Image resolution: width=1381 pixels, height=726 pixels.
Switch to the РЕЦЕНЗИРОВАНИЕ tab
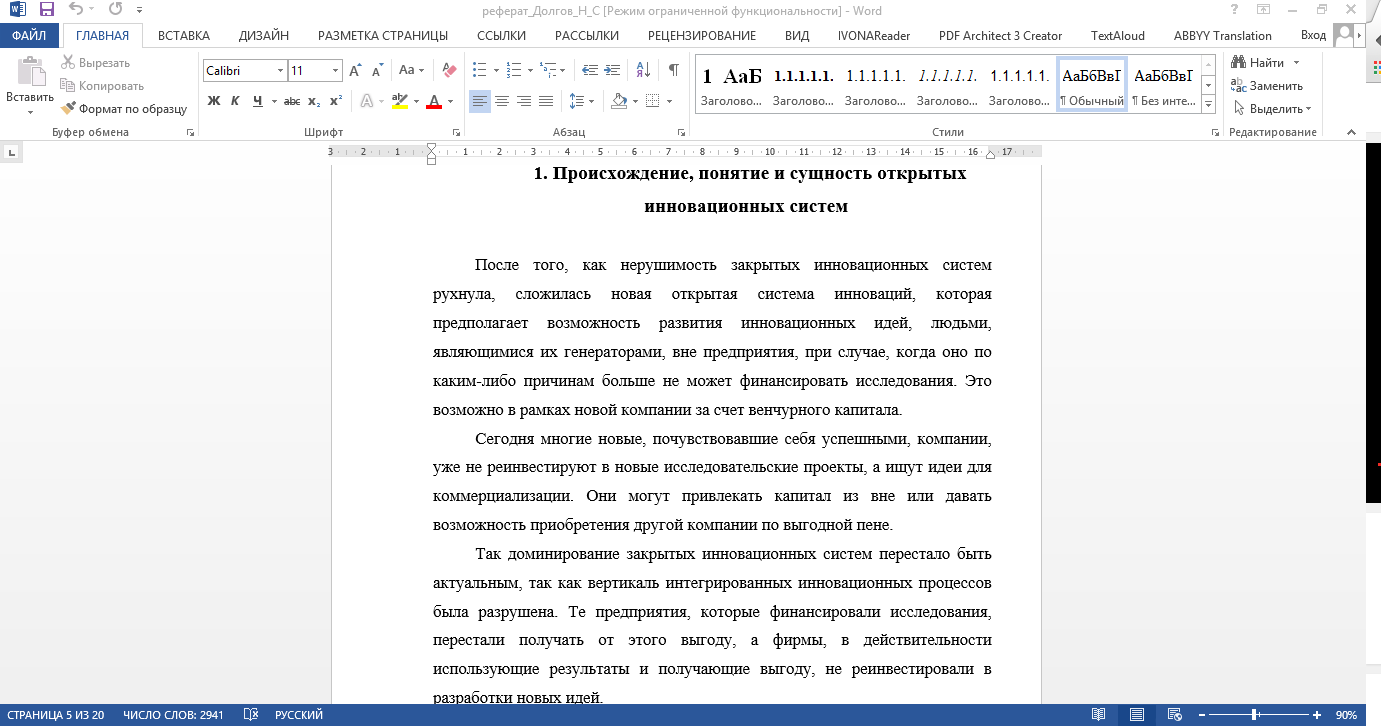click(702, 35)
